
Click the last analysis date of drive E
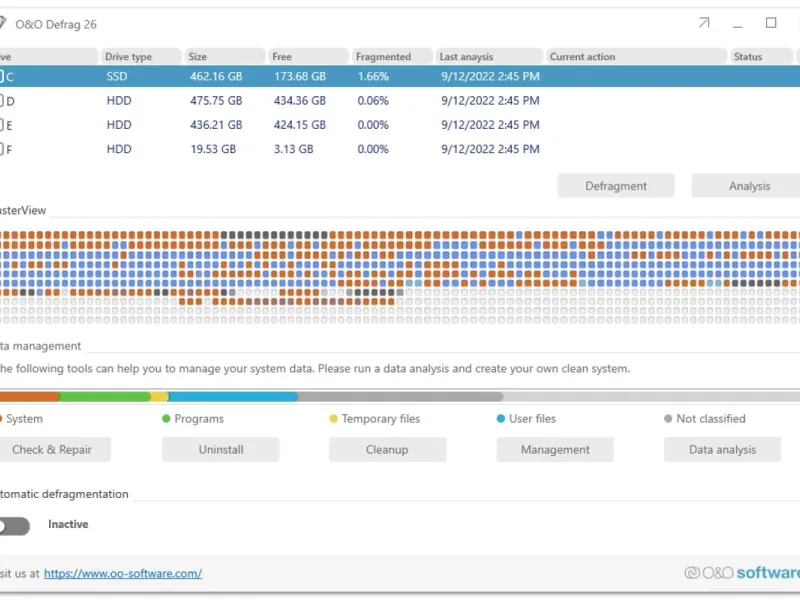pyautogui.click(x=490, y=125)
